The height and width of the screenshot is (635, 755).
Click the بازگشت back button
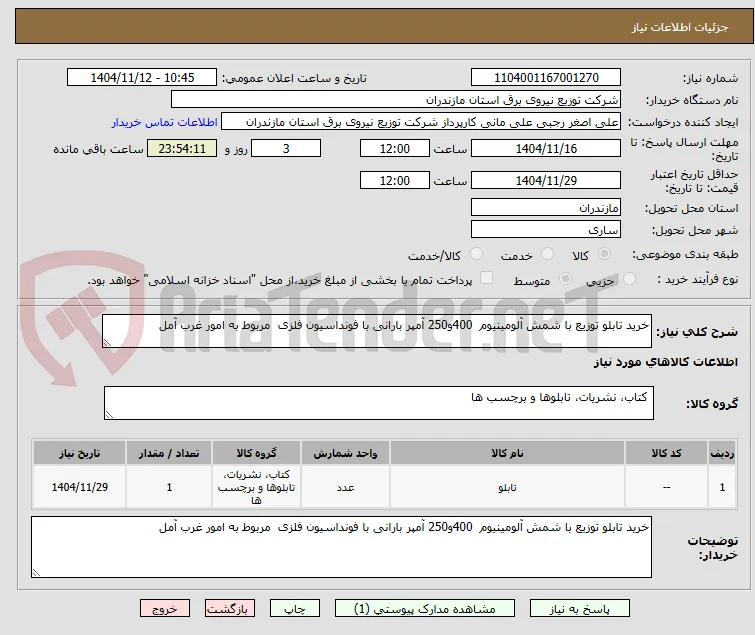230,609
